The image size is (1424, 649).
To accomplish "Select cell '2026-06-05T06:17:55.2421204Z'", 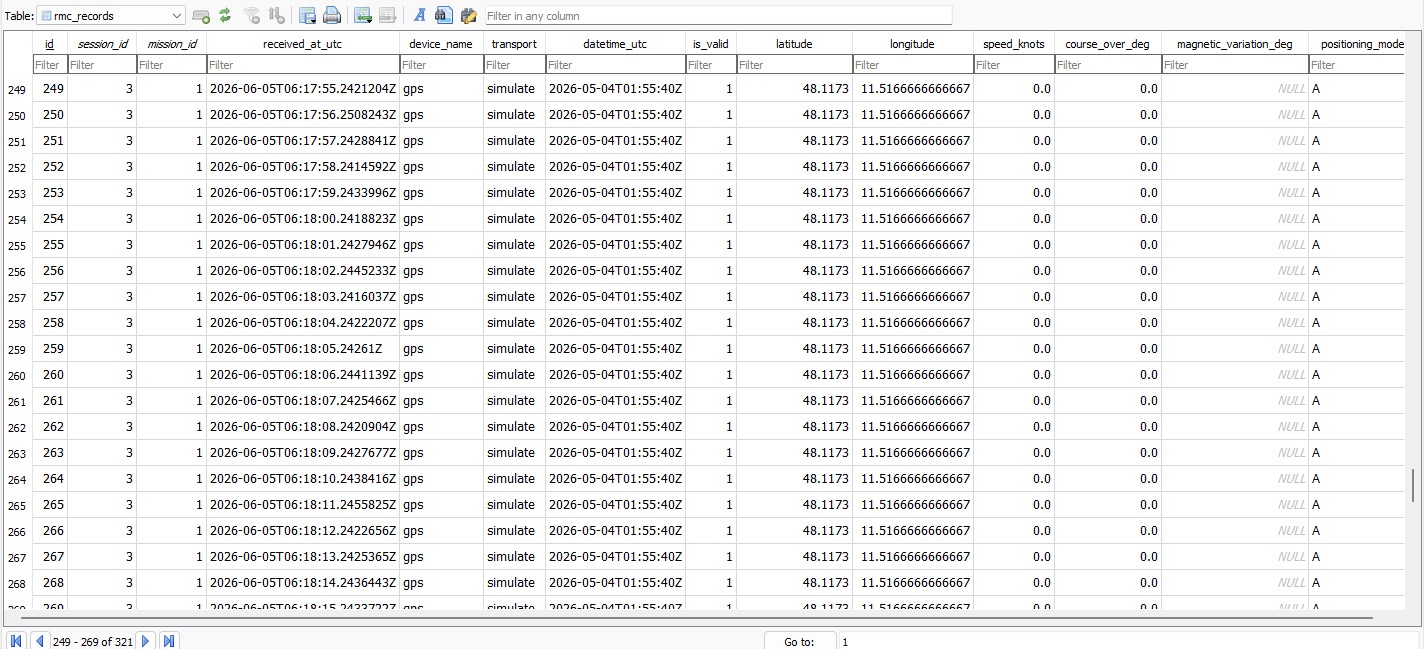I will pos(303,89).
